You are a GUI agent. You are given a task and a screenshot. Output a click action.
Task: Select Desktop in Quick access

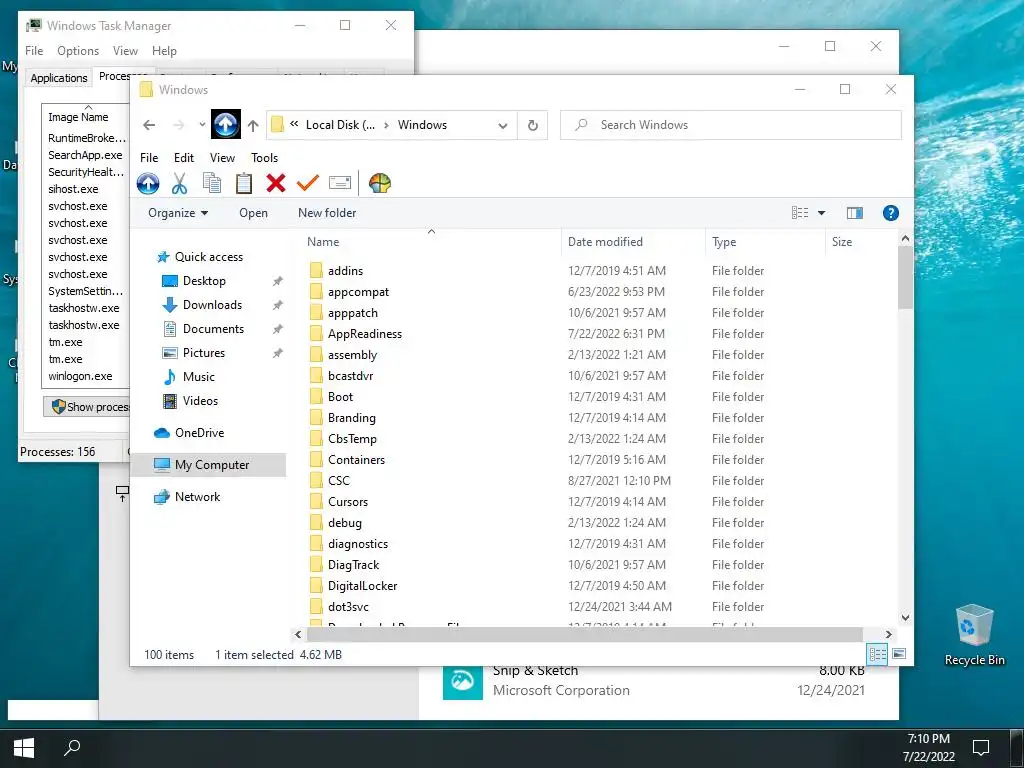click(x=204, y=281)
